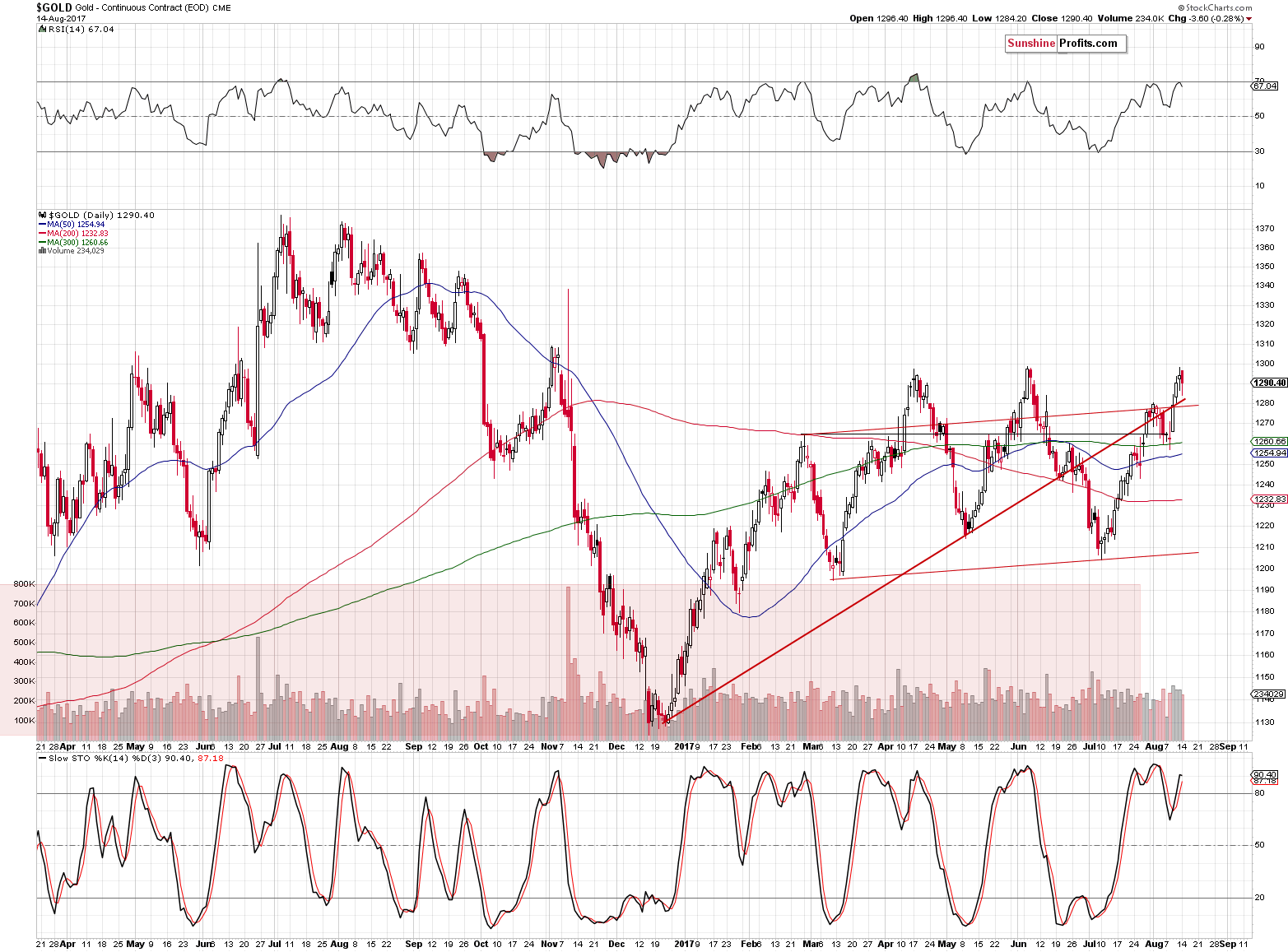Click the 'Close 1290.40' header value

pos(1062,18)
